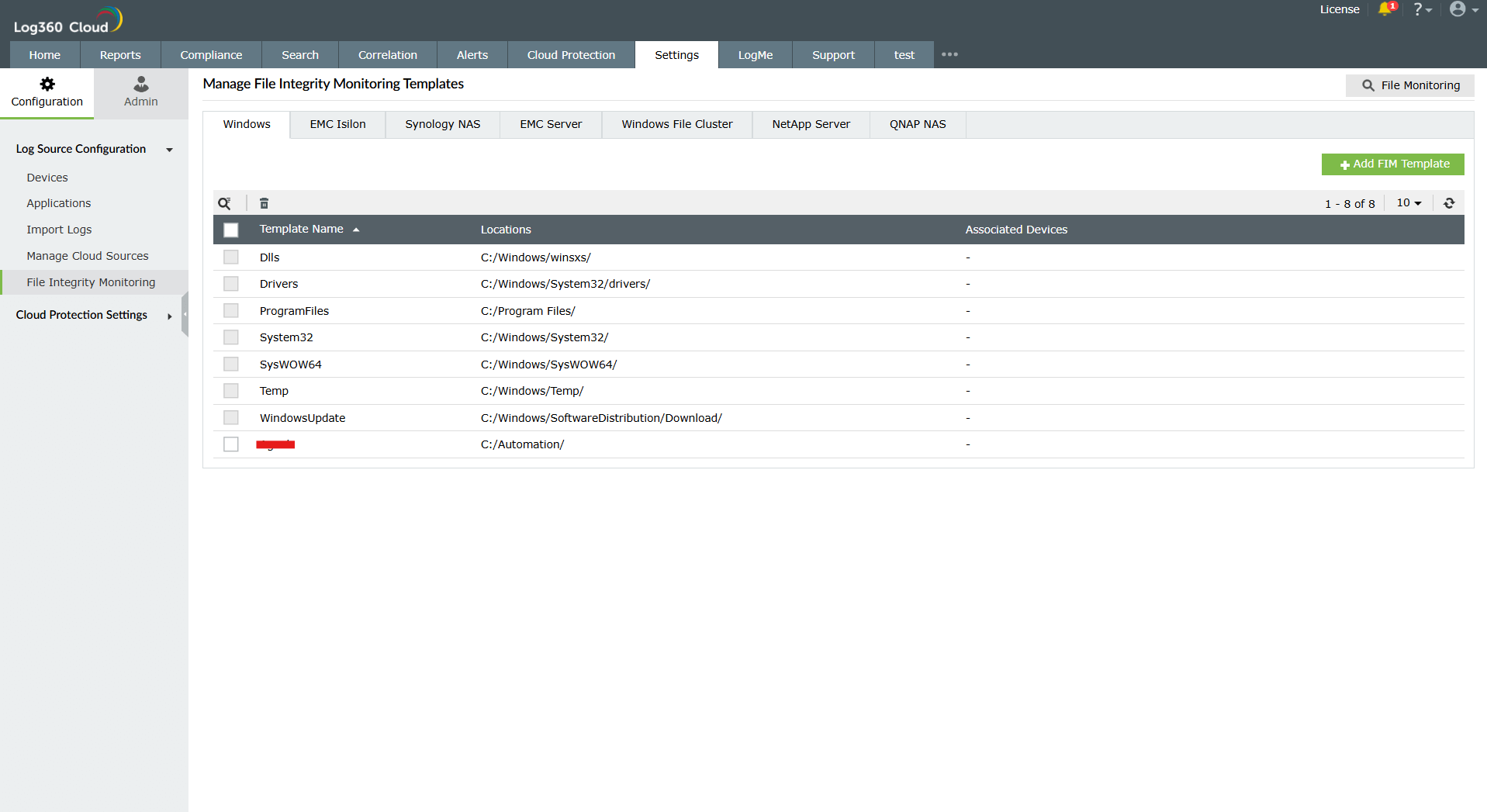Open the Admin panel
The height and width of the screenshot is (812, 1487).
(140, 92)
